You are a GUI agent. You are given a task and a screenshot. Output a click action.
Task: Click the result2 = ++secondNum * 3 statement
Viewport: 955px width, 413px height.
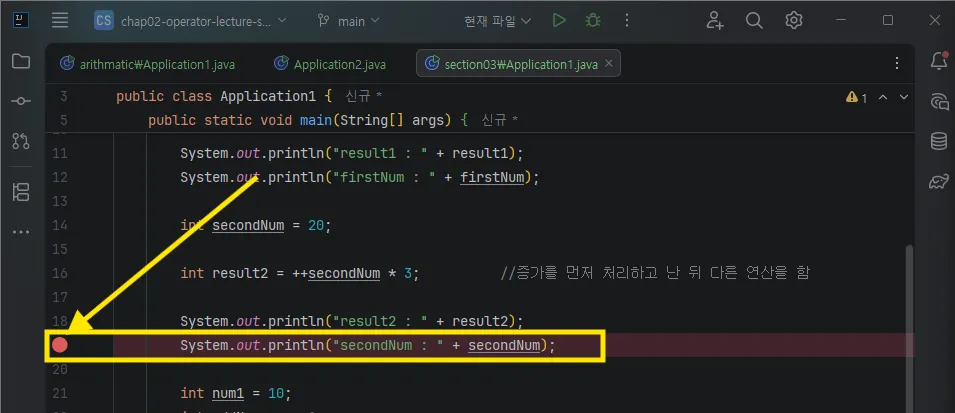(300, 273)
